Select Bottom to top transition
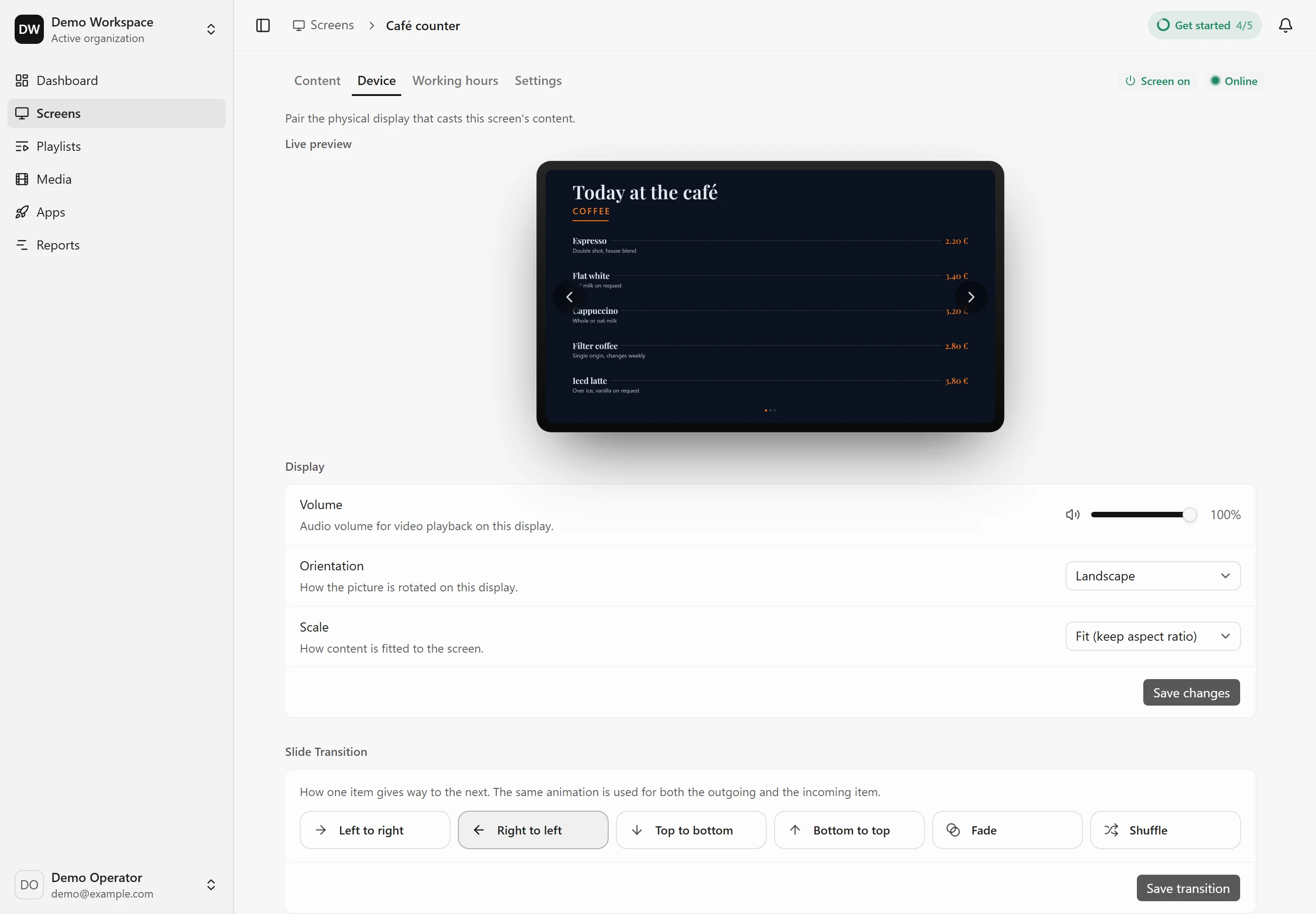The height and width of the screenshot is (914, 1316). pos(849,830)
